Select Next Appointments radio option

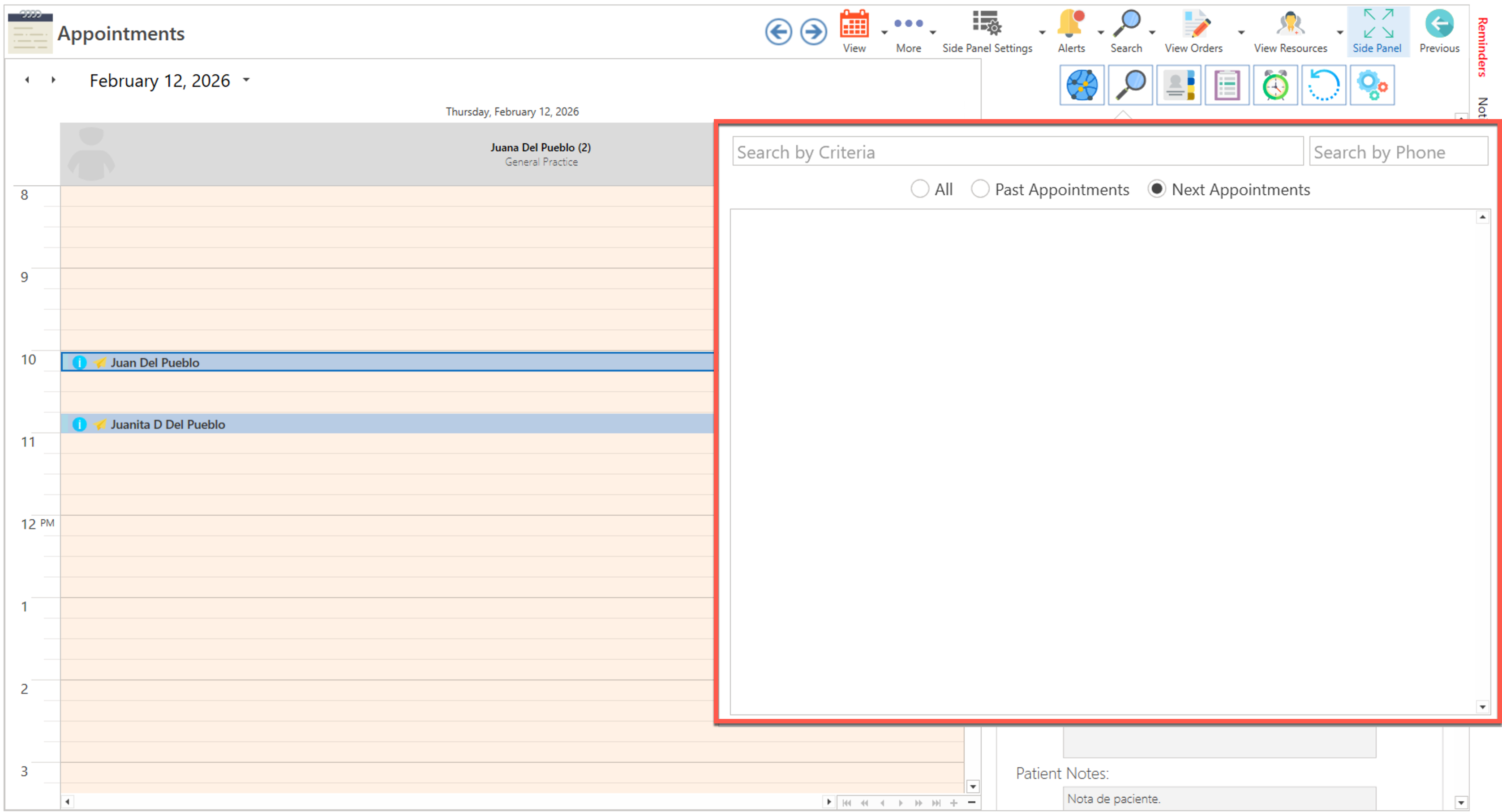pyautogui.click(x=1157, y=189)
